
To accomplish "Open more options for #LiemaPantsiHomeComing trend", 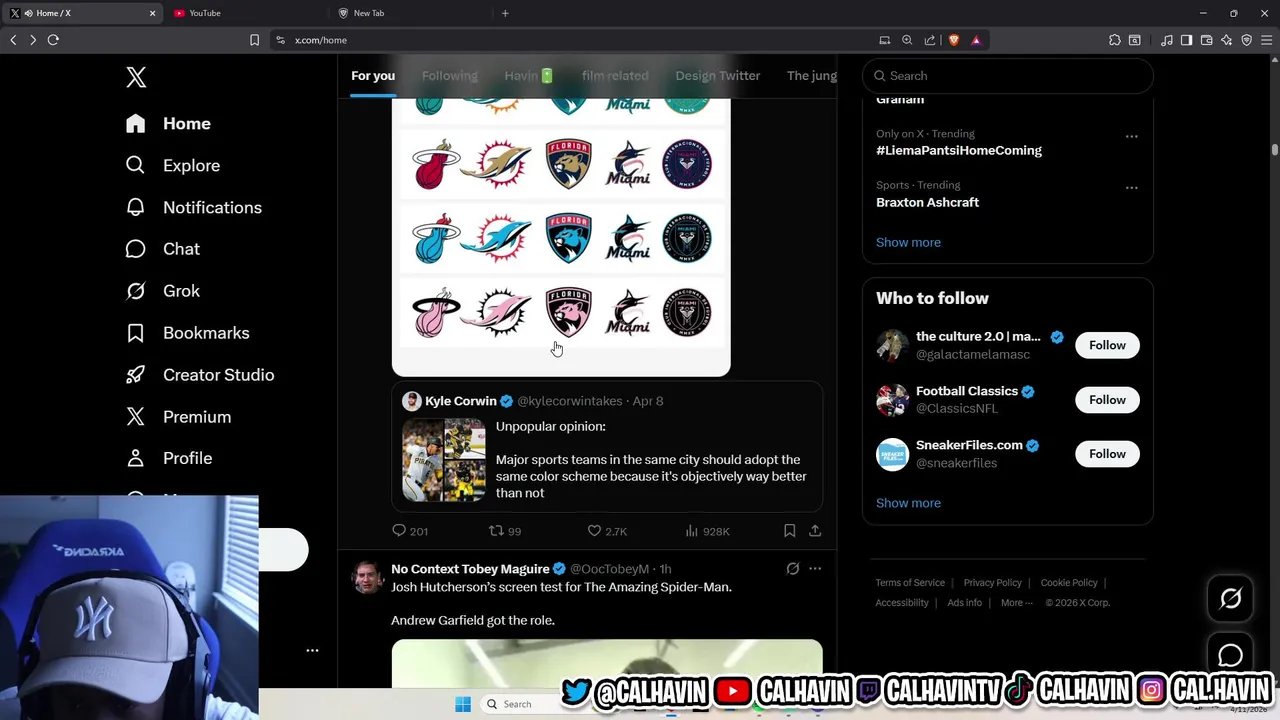I will (x=1131, y=136).
